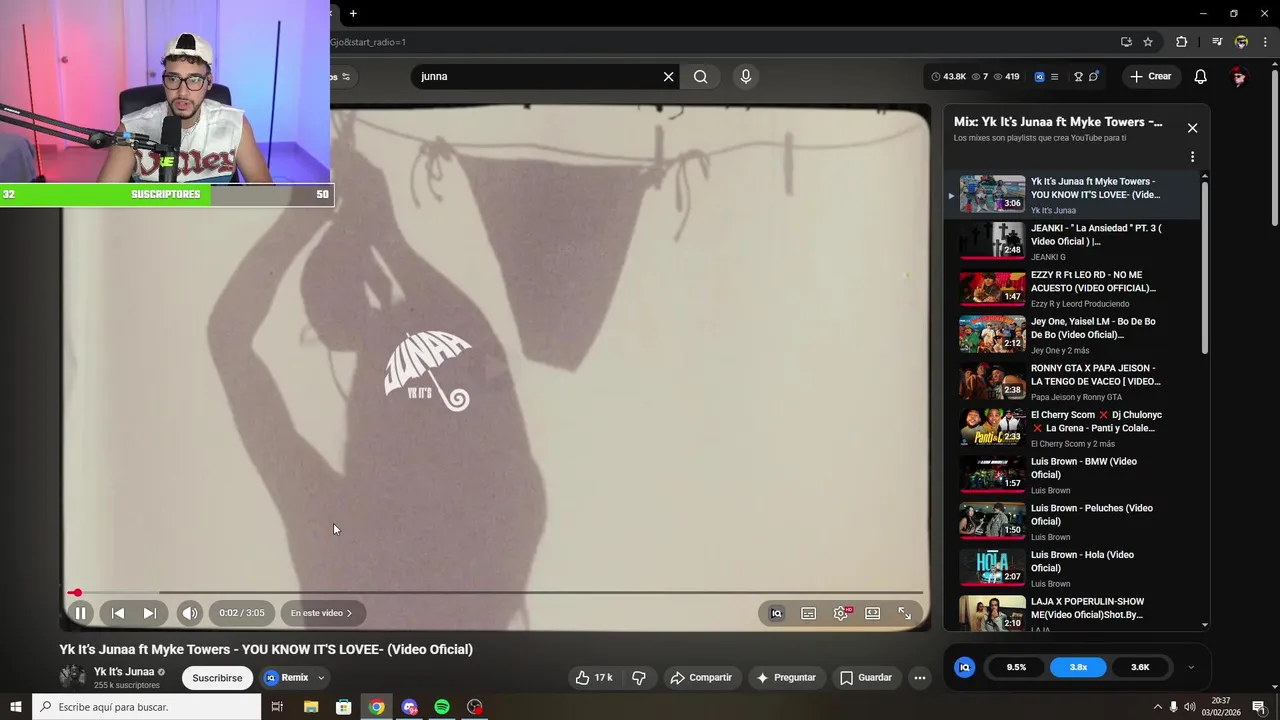Viewport: 1280px width, 720px height.
Task: Toggle theater mode view
Action: tap(873, 613)
